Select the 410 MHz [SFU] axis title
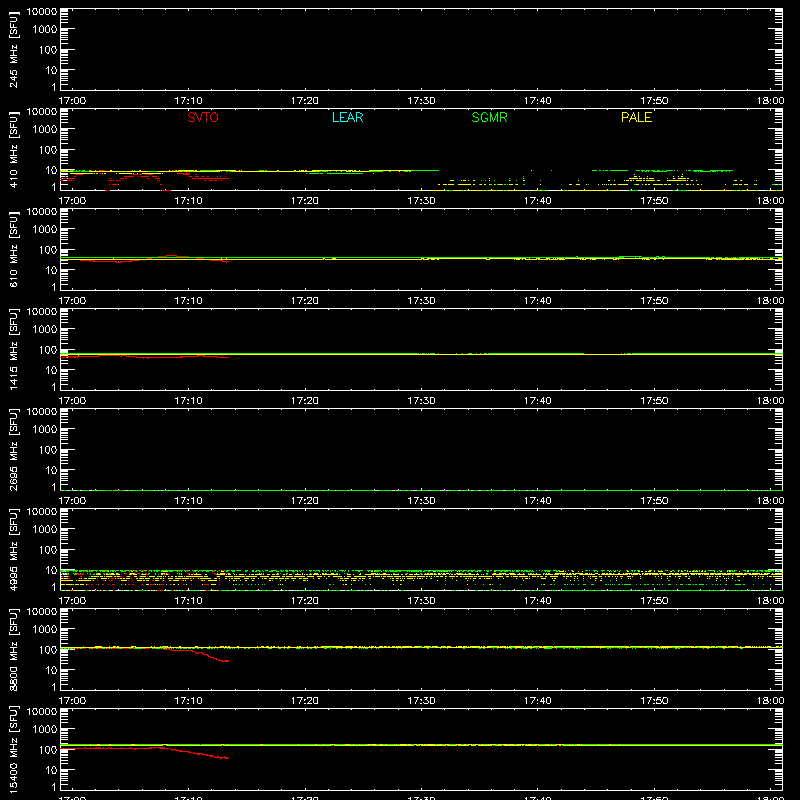Screen dimensions: 800x800 [13, 150]
